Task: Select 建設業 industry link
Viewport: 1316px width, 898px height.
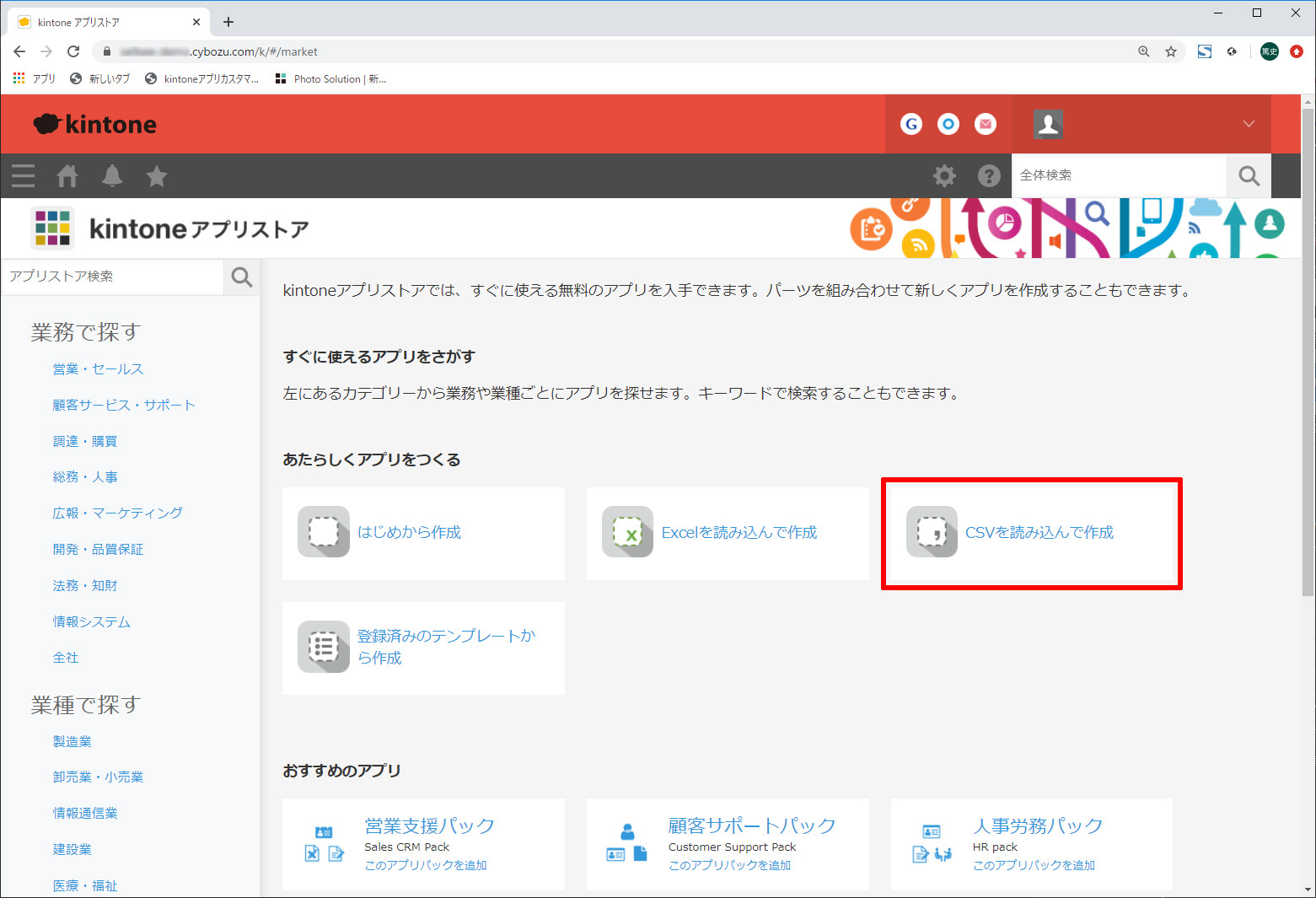Action: pos(72,849)
